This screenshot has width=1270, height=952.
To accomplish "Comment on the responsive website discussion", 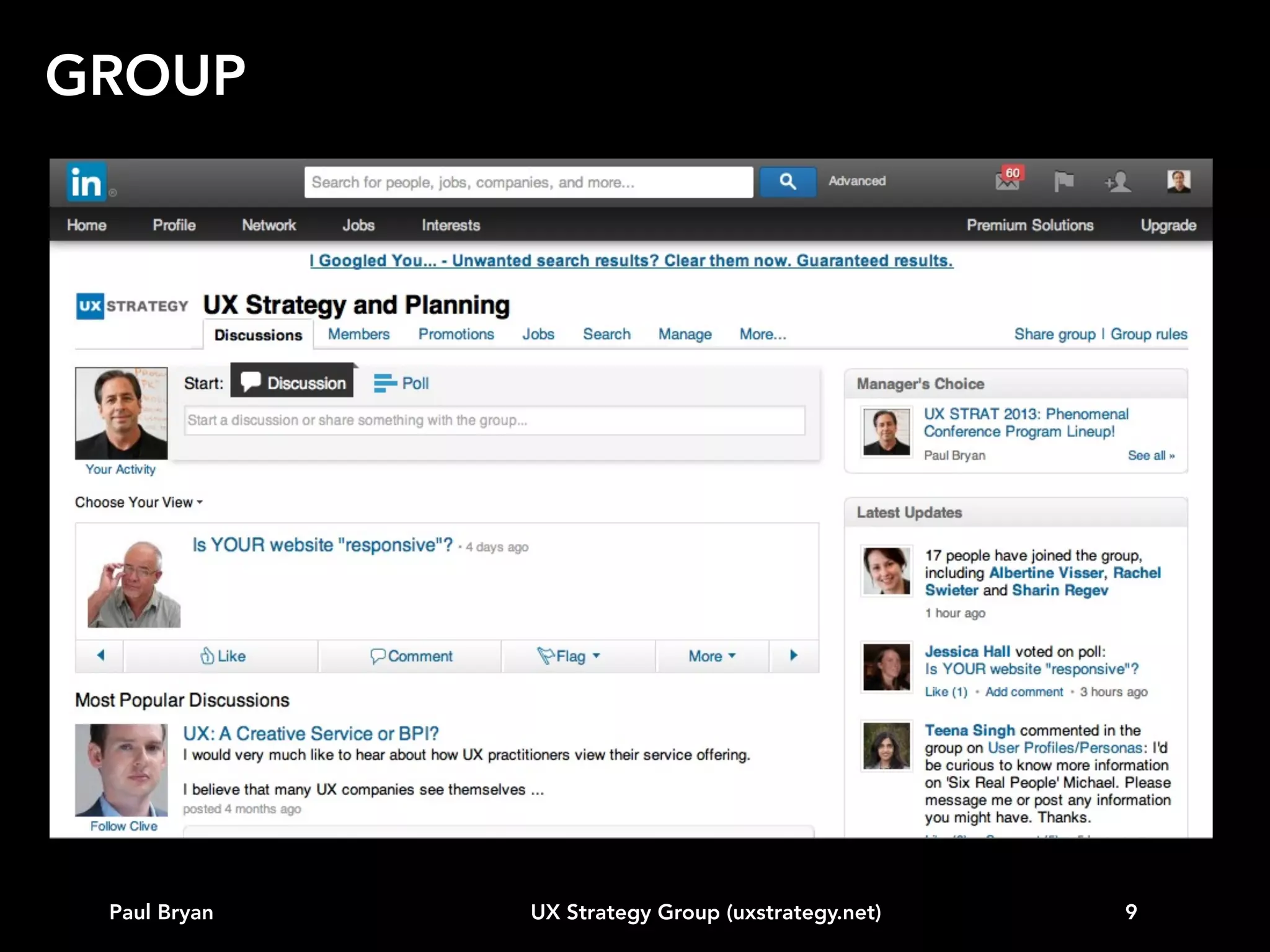I will click(x=411, y=656).
